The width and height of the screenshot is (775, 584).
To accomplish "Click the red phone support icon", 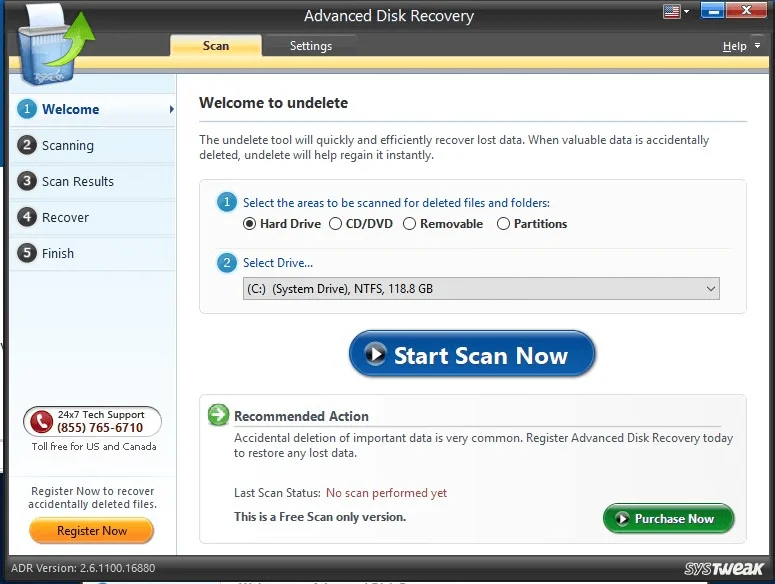I will (41, 421).
